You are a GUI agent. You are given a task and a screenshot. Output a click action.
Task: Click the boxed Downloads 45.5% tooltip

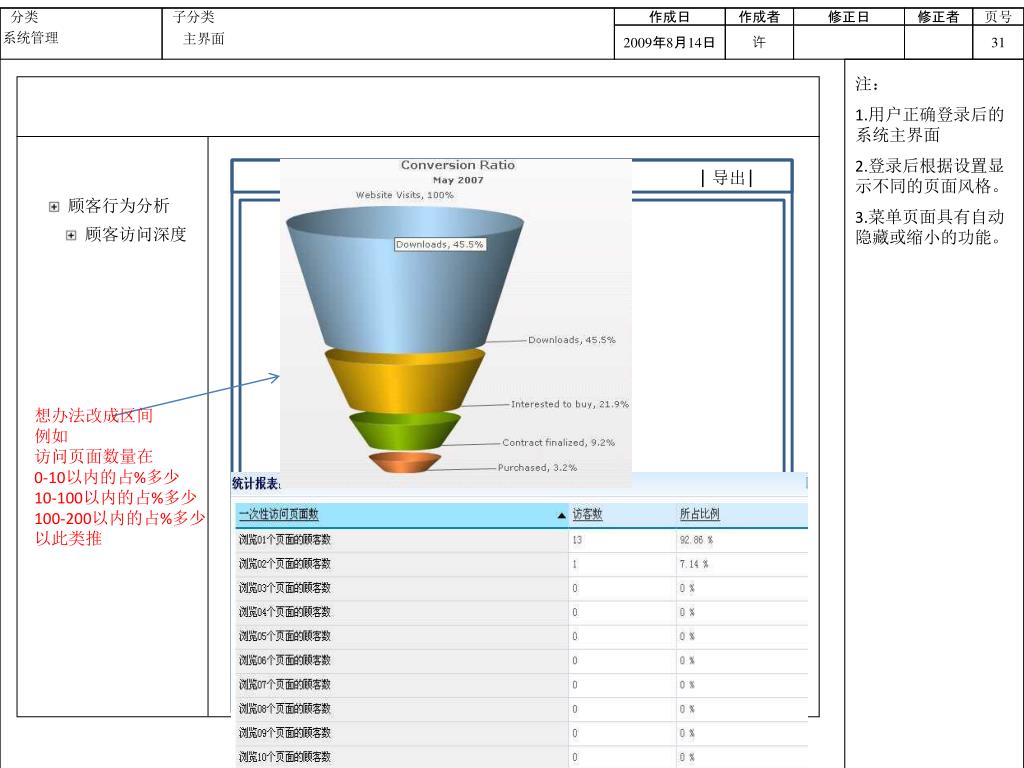click(x=440, y=244)
